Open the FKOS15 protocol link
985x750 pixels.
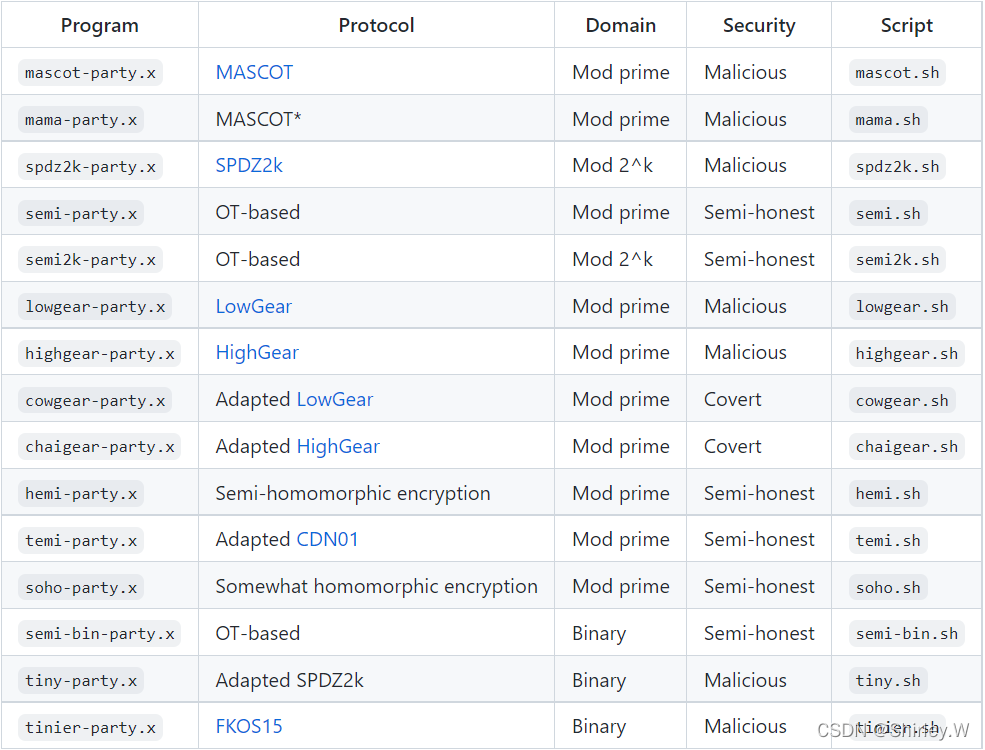249,726
